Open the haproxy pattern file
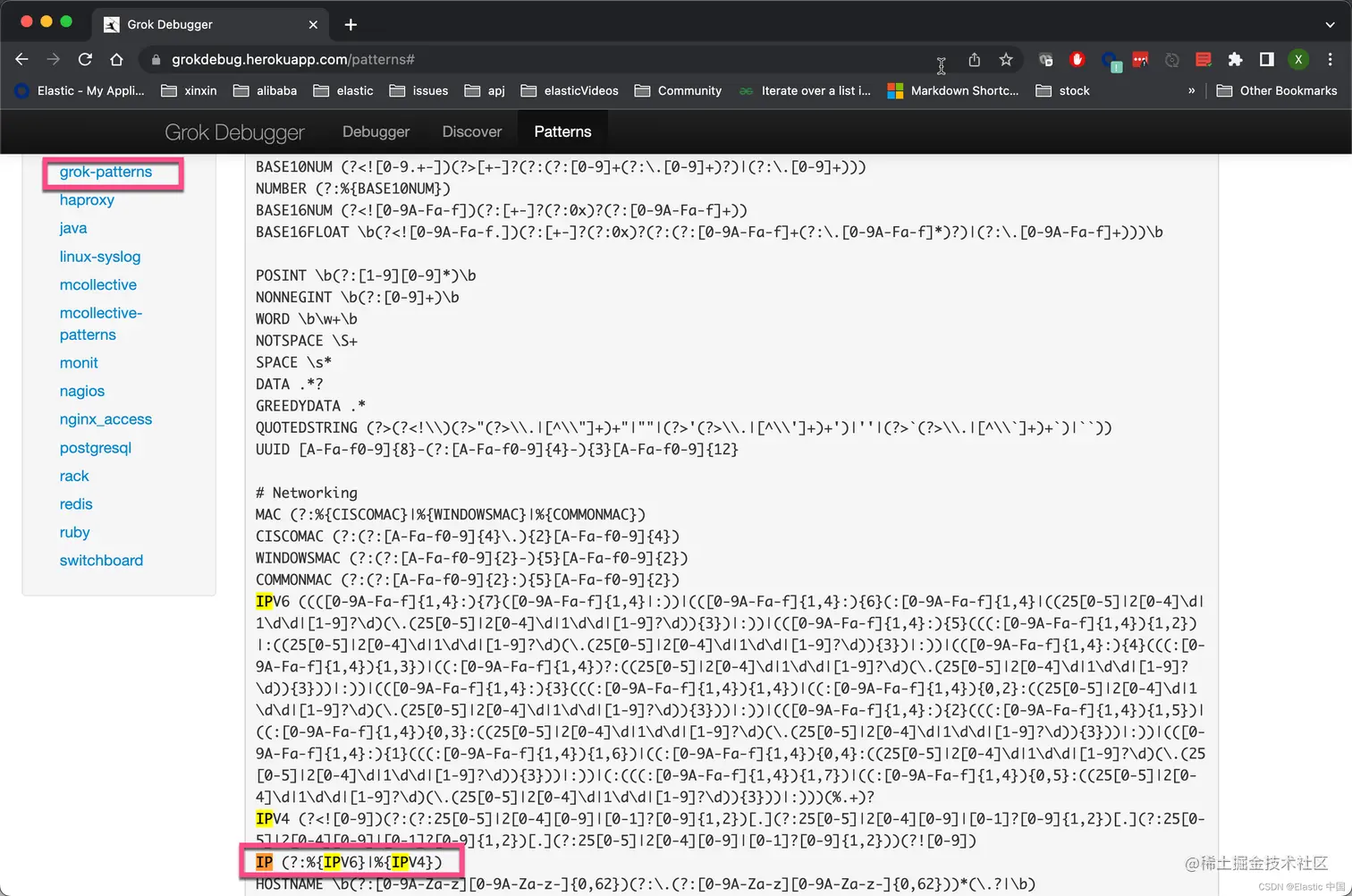Viewport: 1352px width, 896px height. coord(87,200)
